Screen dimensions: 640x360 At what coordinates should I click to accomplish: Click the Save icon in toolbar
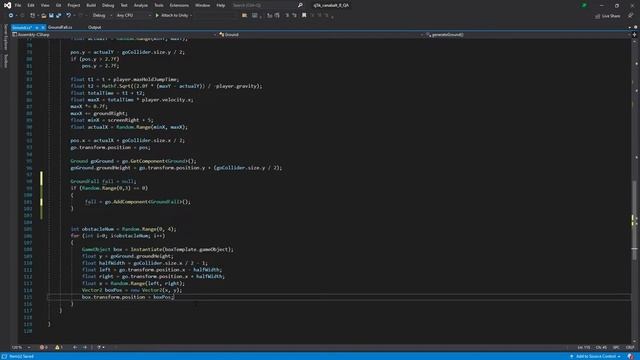[x=51, y=16]
